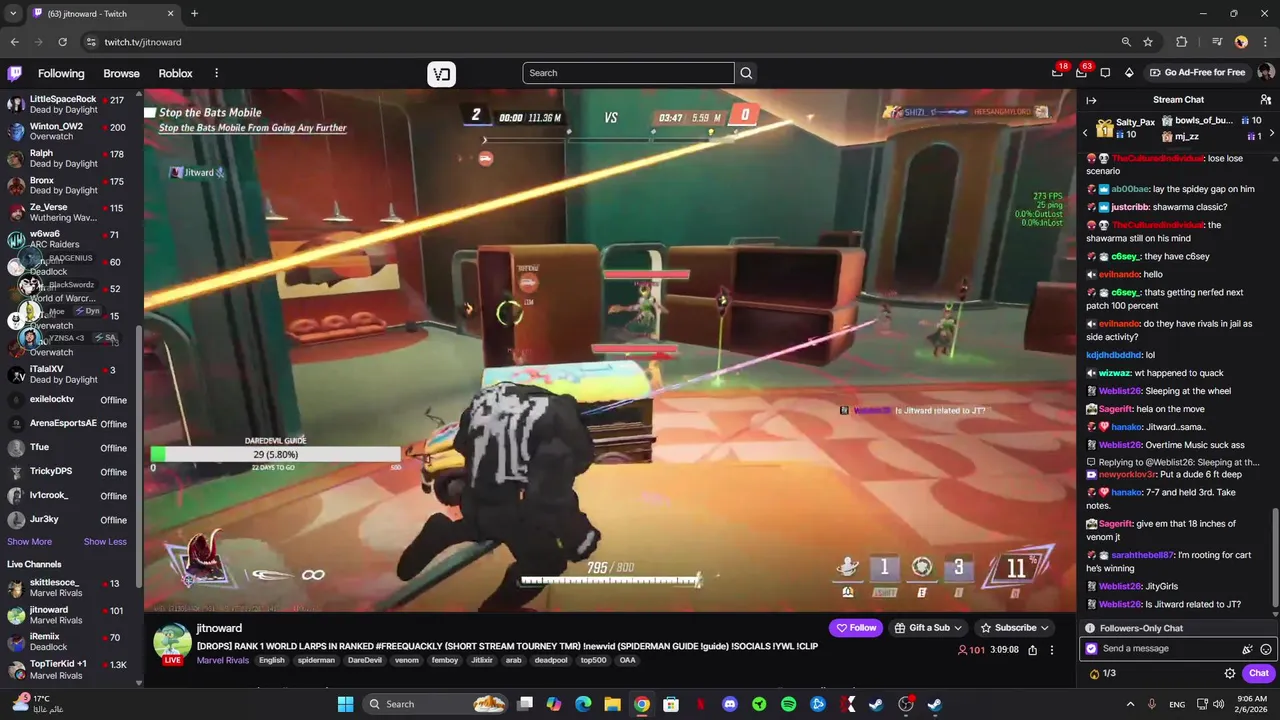Click the Show More link in sidebar
Image resolution: width=1280 pixels, height=720 pixels.
(x=29, y=542)
